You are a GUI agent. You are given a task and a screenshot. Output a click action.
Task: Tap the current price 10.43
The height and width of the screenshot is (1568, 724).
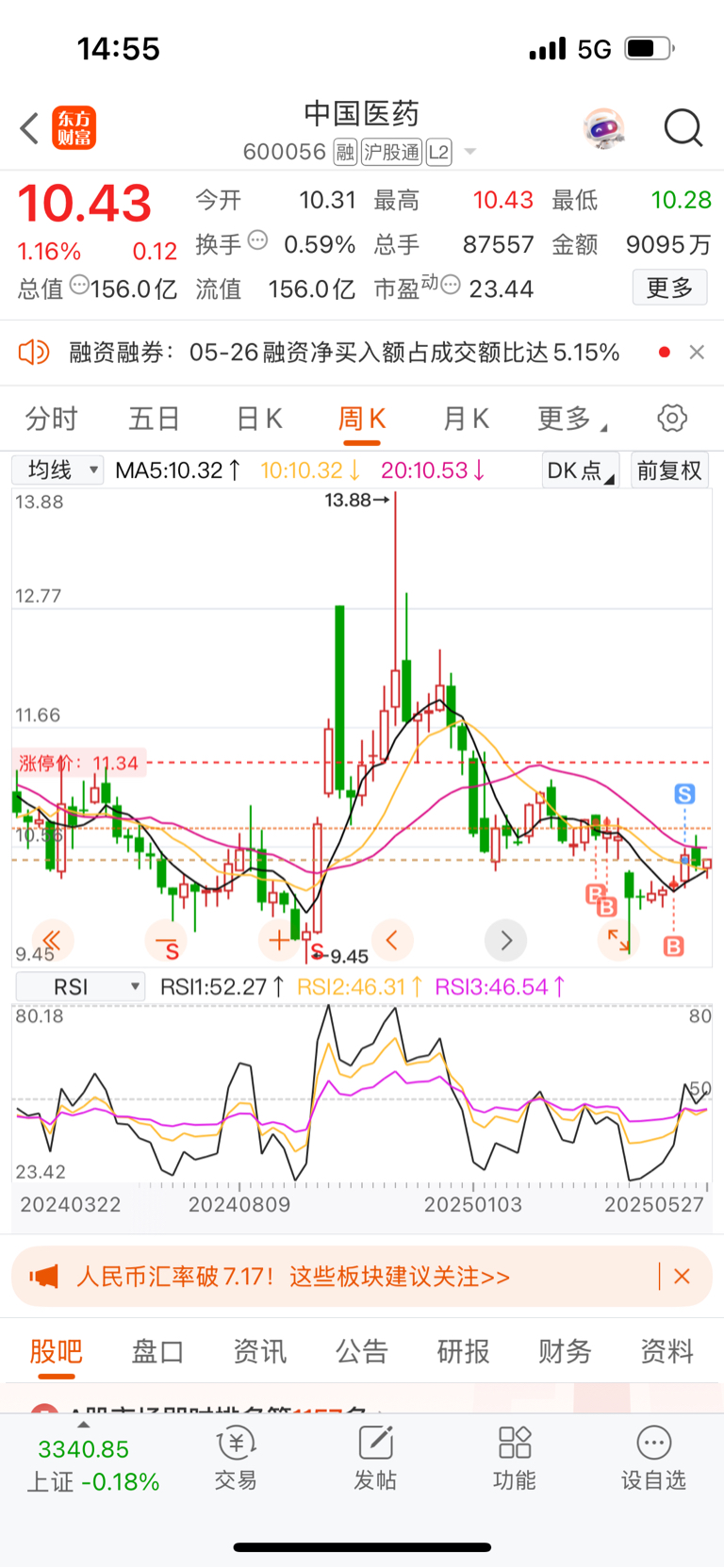[x=85, y=204]
